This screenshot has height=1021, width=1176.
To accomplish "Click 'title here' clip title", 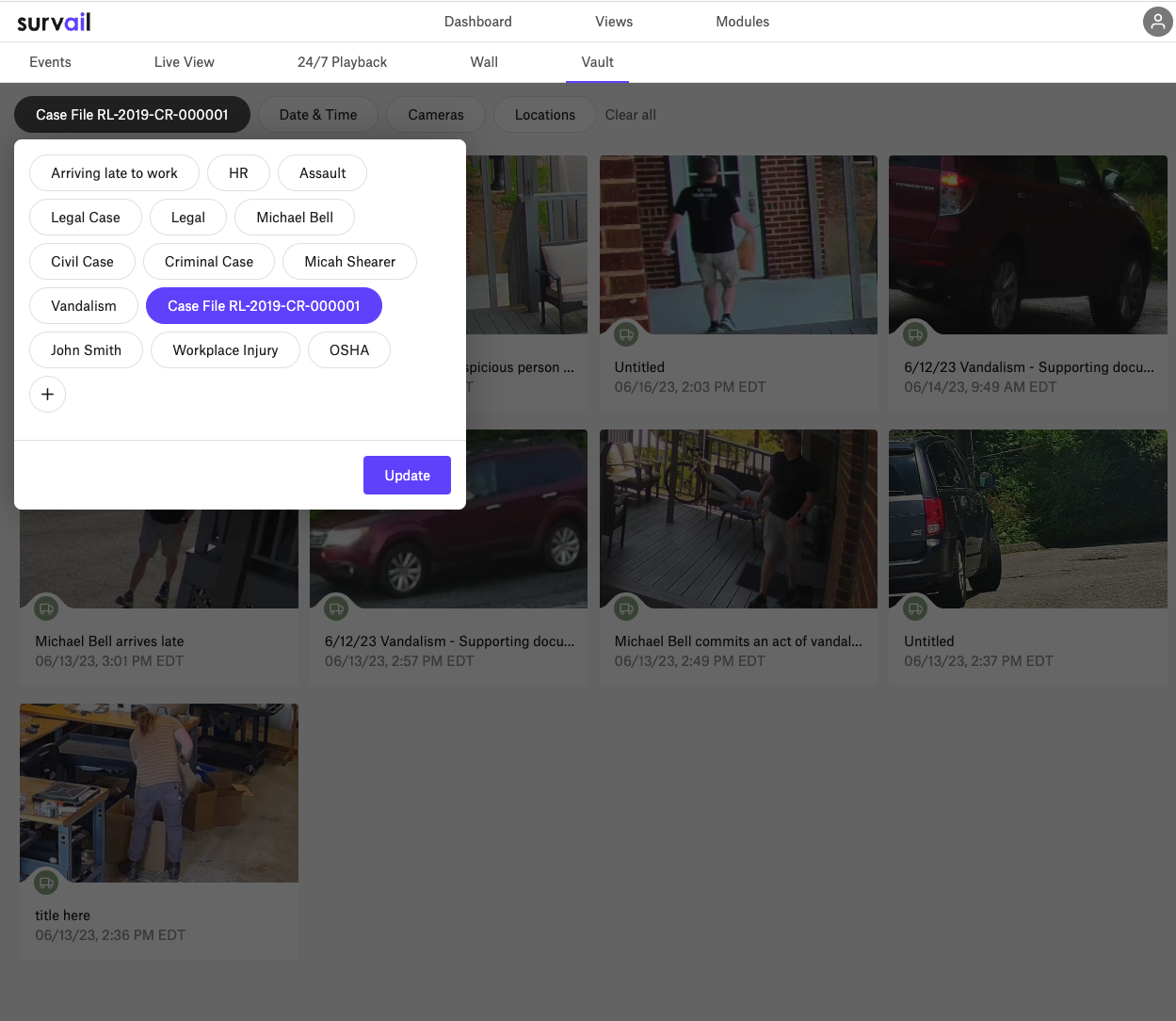I will coord(63,916).
